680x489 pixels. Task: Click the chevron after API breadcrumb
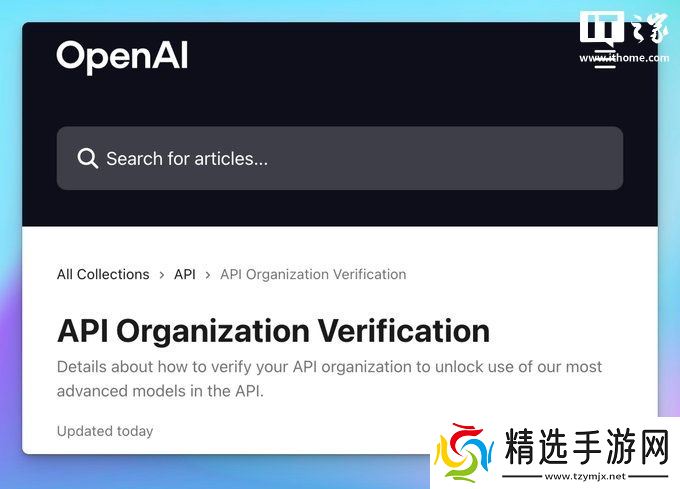(208, 275)
